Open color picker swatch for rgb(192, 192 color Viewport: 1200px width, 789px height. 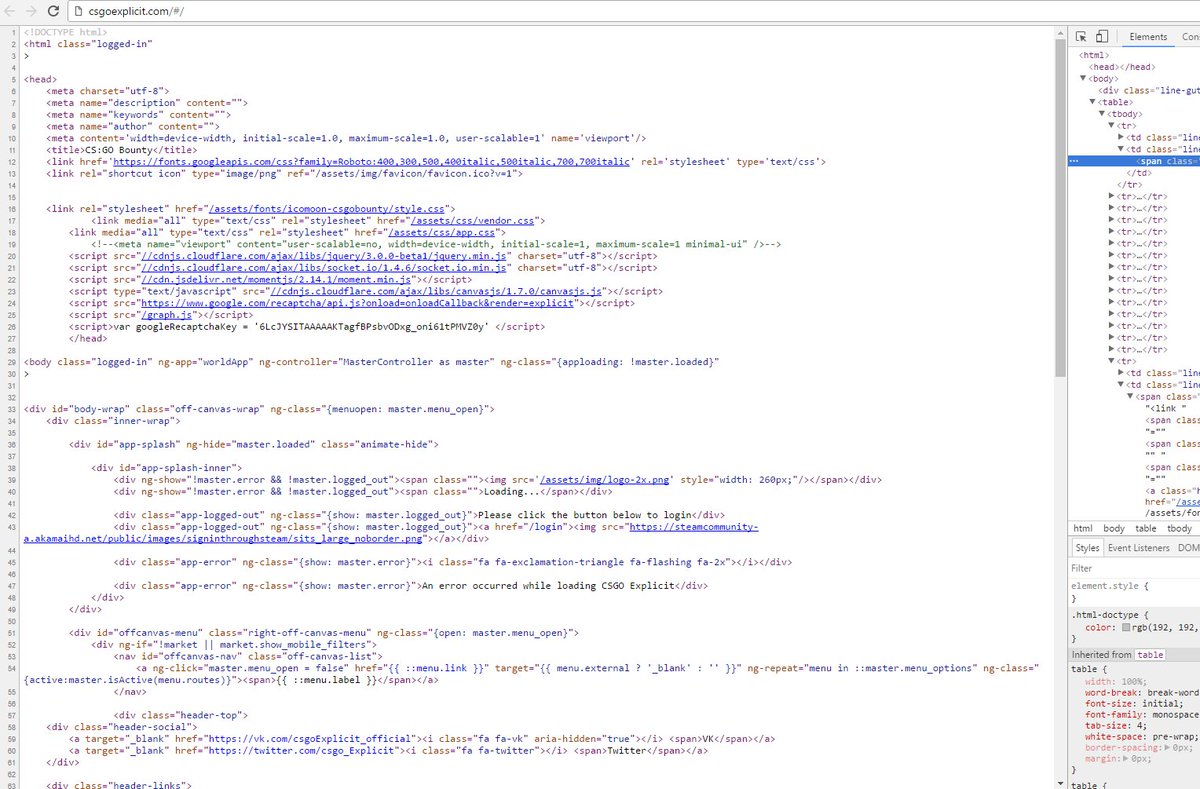point(1127,628)
